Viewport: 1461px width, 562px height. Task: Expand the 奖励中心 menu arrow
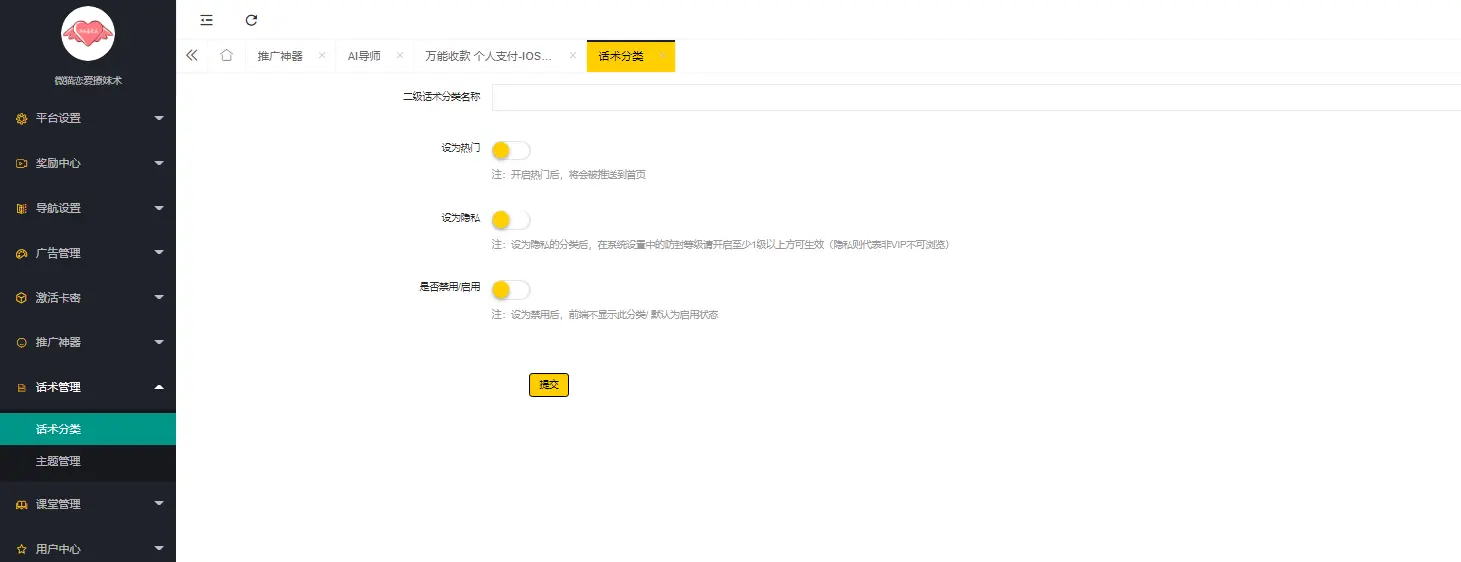pyautogui.click(x=159, y=163)
